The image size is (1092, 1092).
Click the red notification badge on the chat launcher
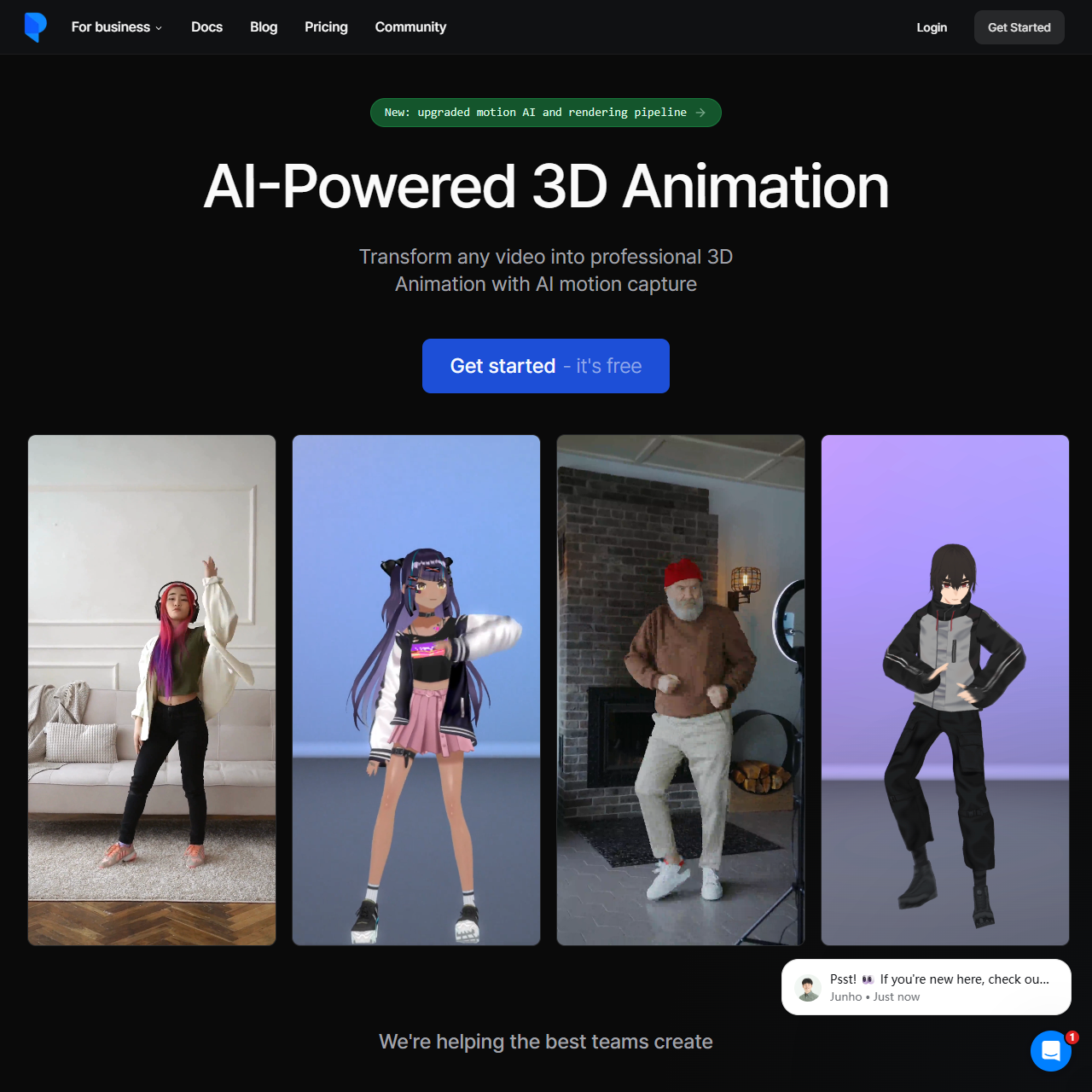pos(1072,1037)
